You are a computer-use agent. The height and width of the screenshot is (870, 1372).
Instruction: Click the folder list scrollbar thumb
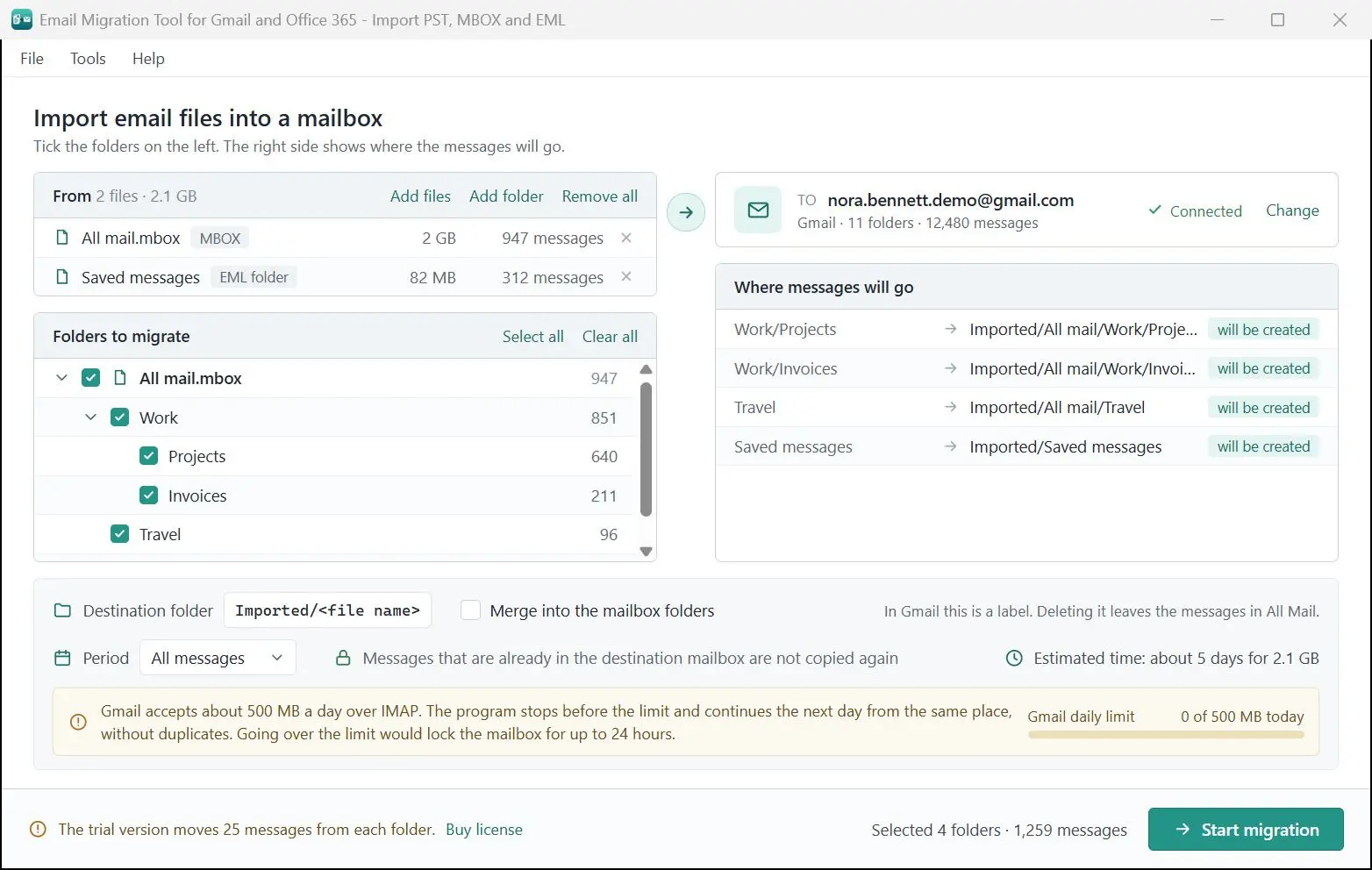(x=647, y=449)
